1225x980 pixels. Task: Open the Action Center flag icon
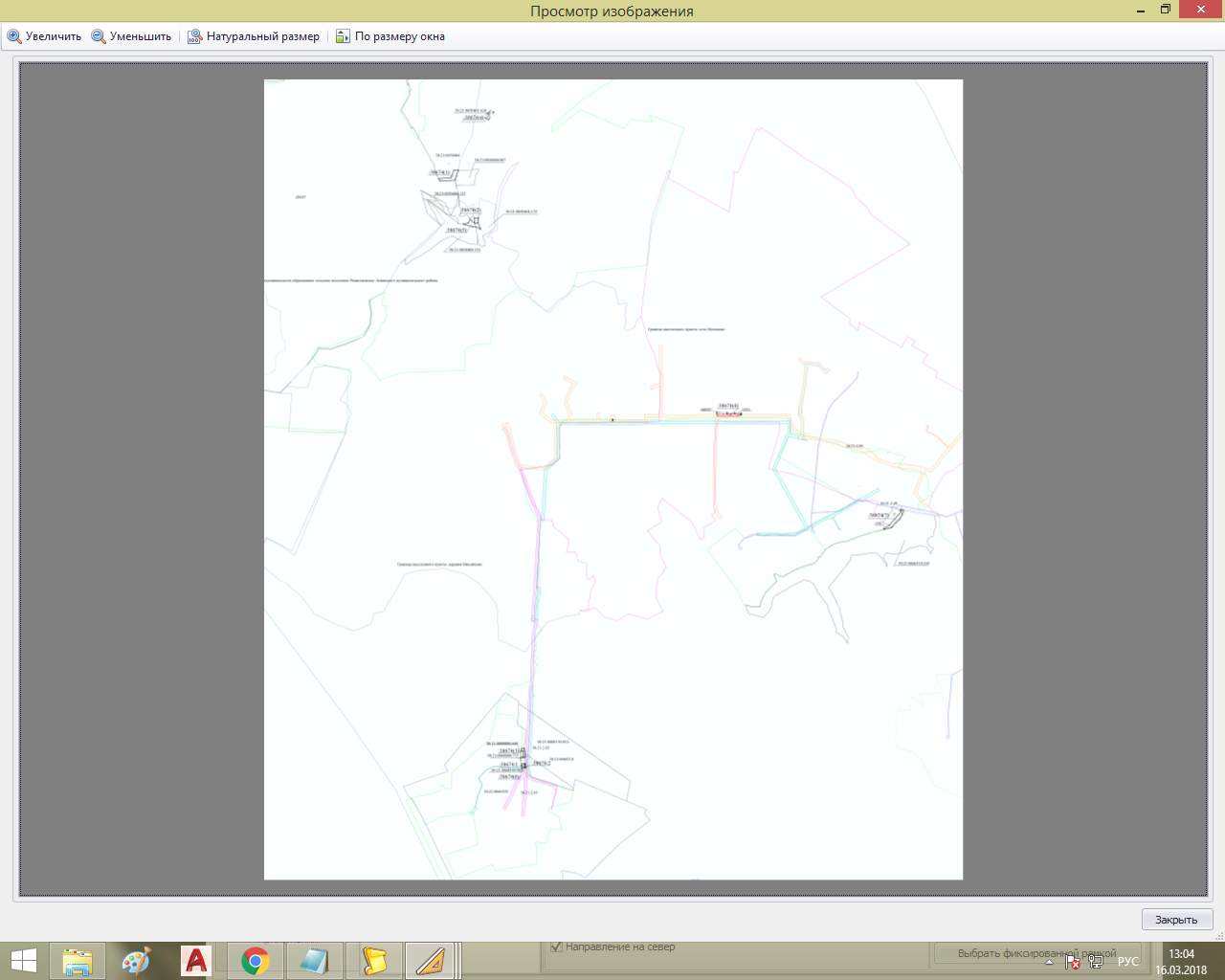tap(1073, 962)
